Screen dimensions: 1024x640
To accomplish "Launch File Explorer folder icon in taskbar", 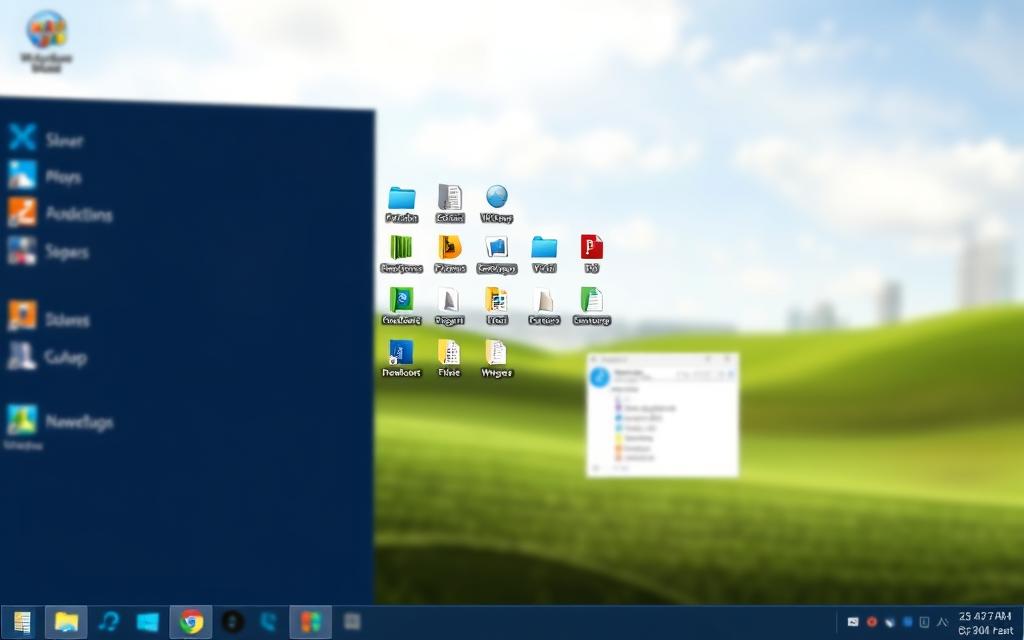I will click(67, 622).
